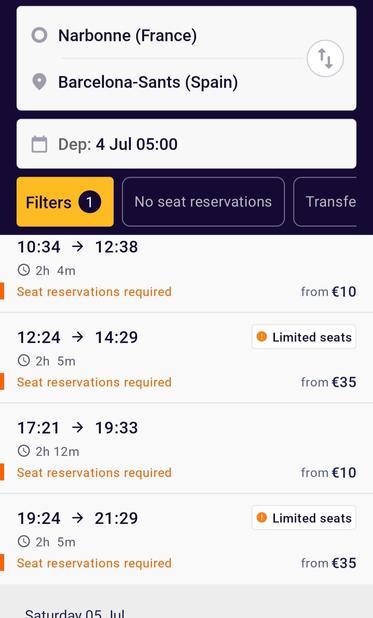The image size is (373, 618).
Task: Tap from €35 price on 19:24 train
Action: [x=328, y=563]
